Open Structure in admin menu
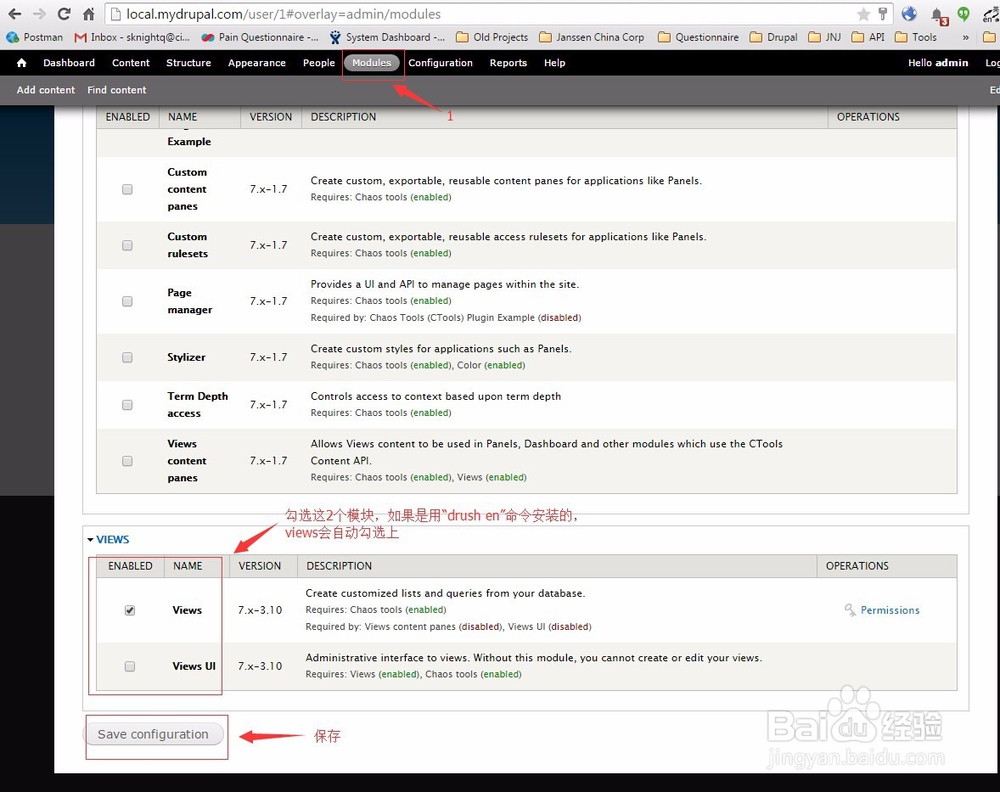The width and height of the screenshot is (1000, 792). click(x=189, y=62)
